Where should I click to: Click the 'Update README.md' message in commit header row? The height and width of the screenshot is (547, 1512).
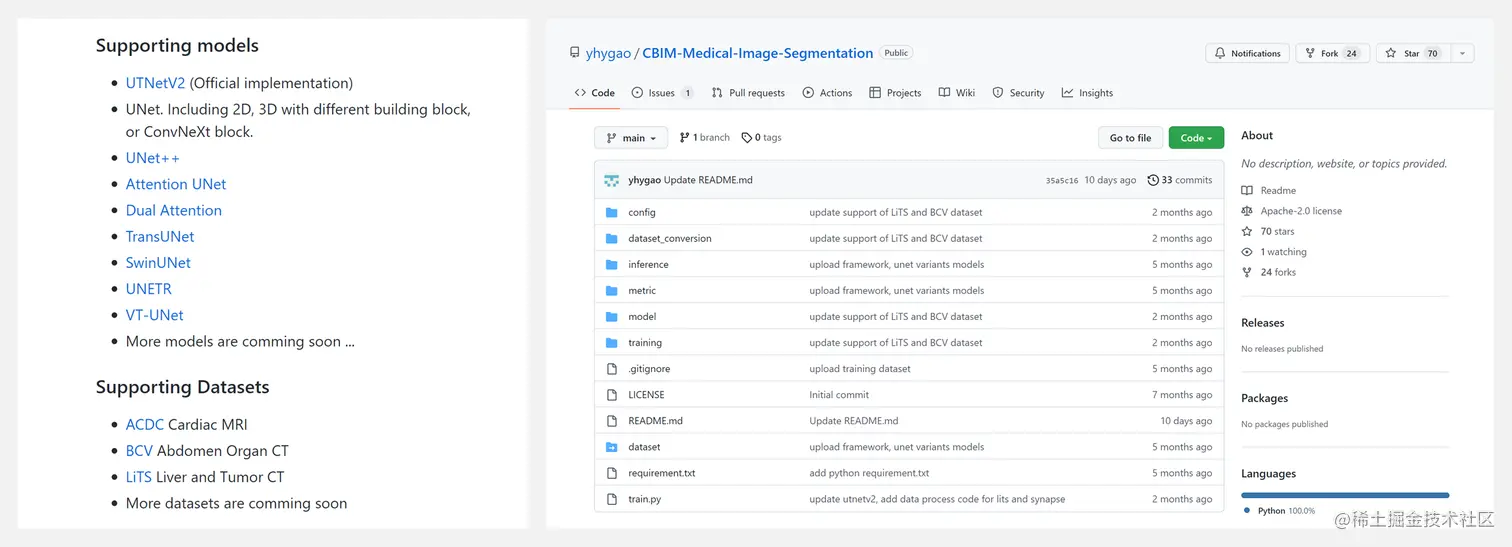708,180
